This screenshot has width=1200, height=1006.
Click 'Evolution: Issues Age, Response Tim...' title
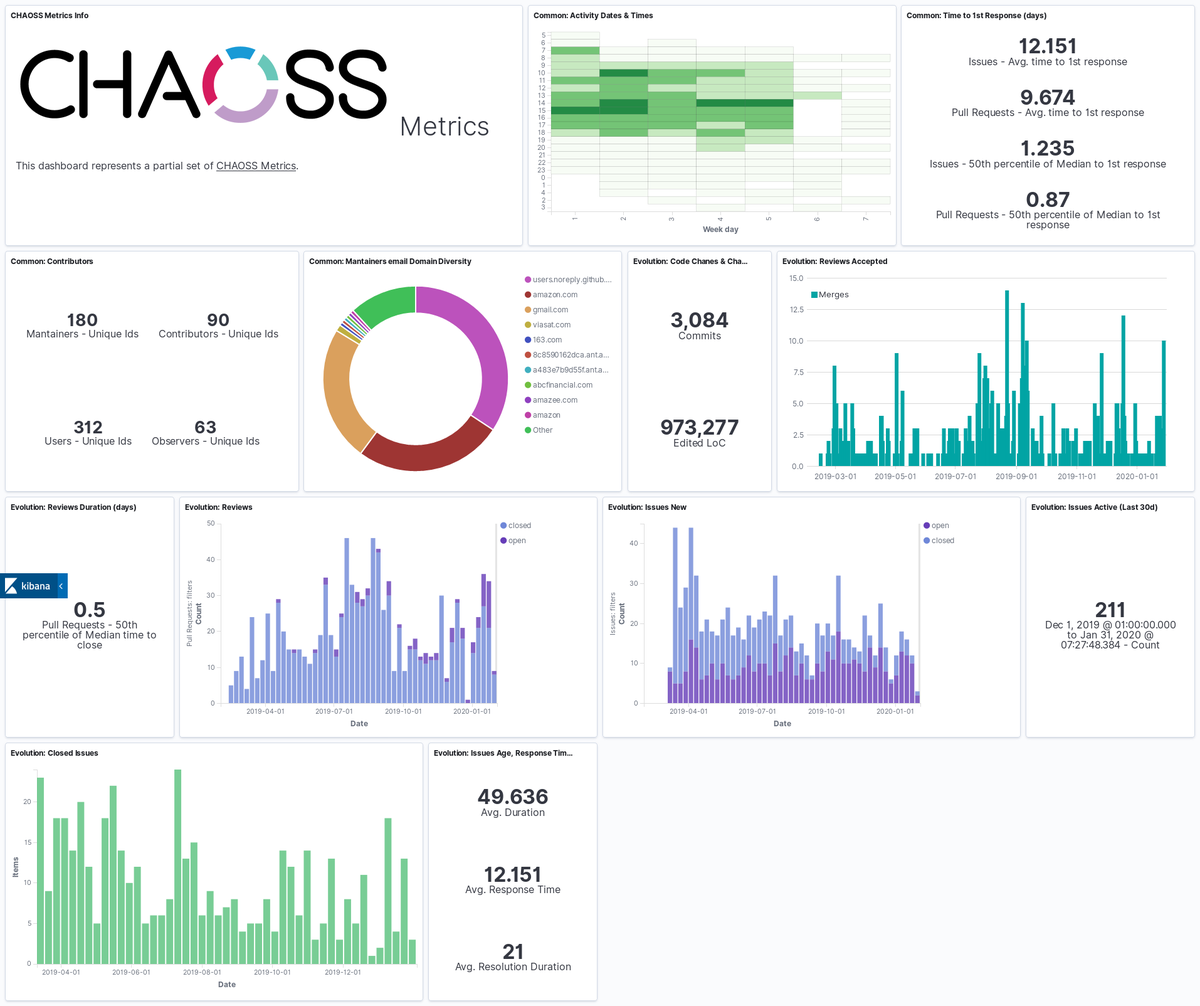click(504, 753)
